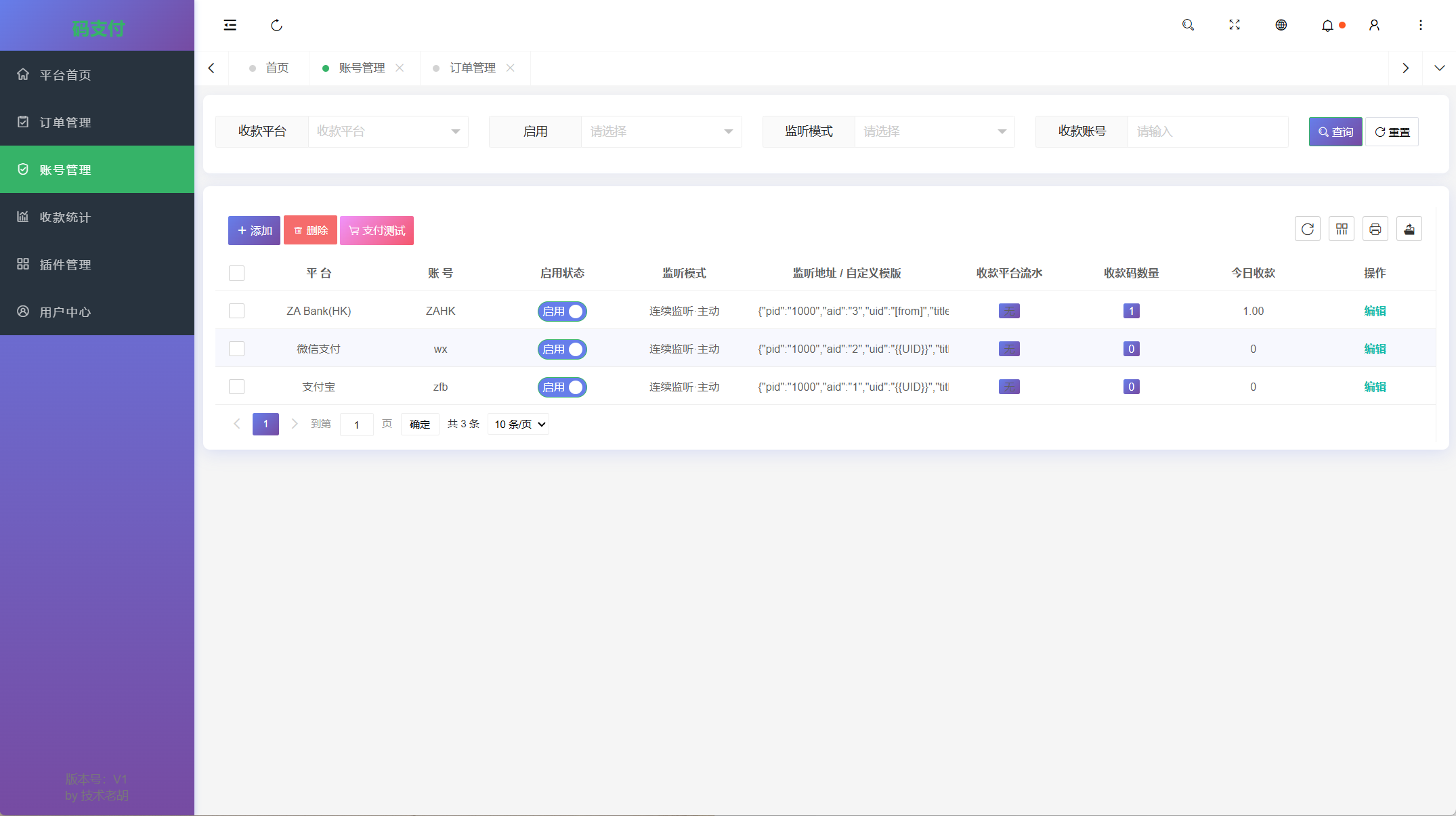
Task: Click the page refresh icon in header
Action: tap(276, 25)
